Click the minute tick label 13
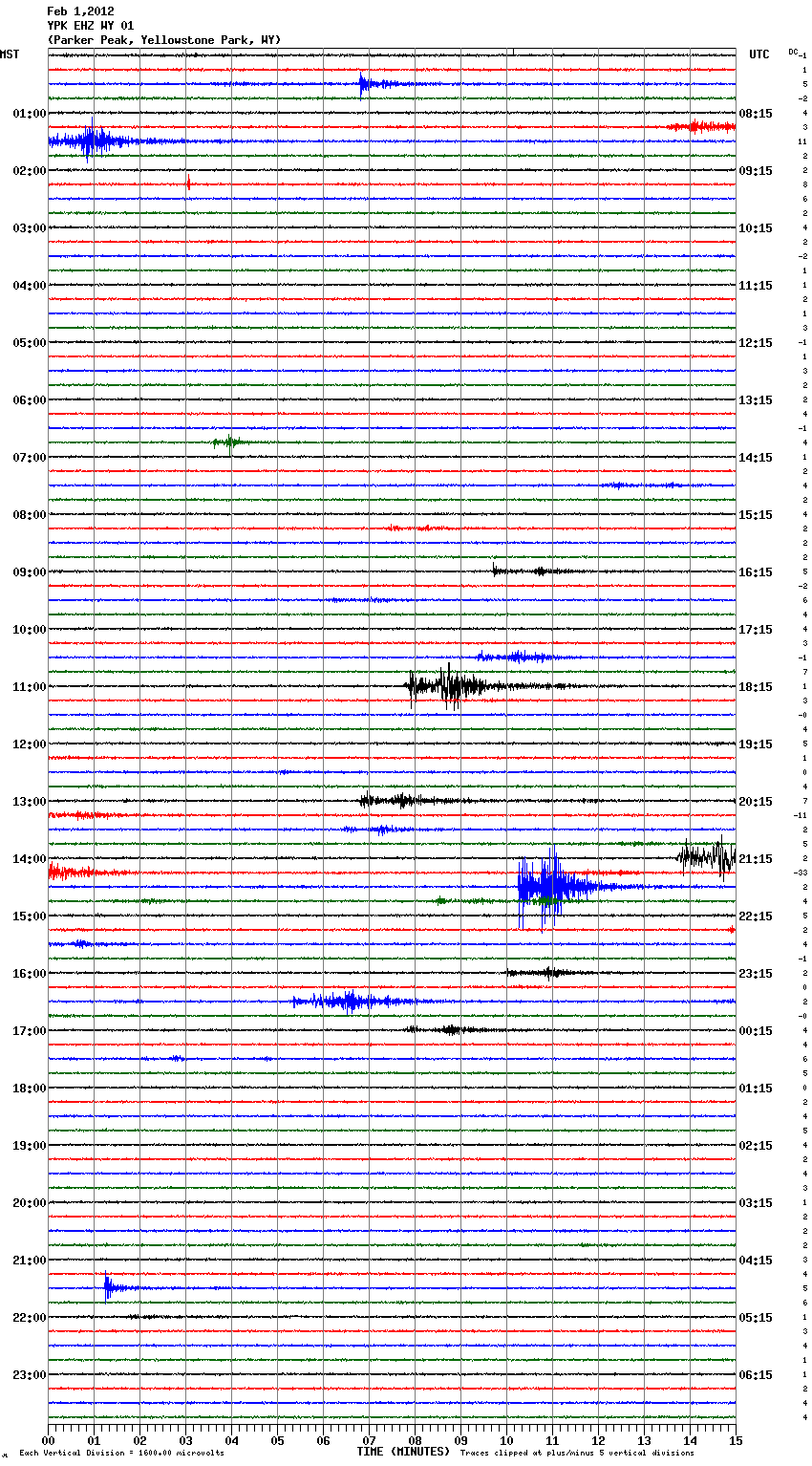 click(x=644, y=1440)
